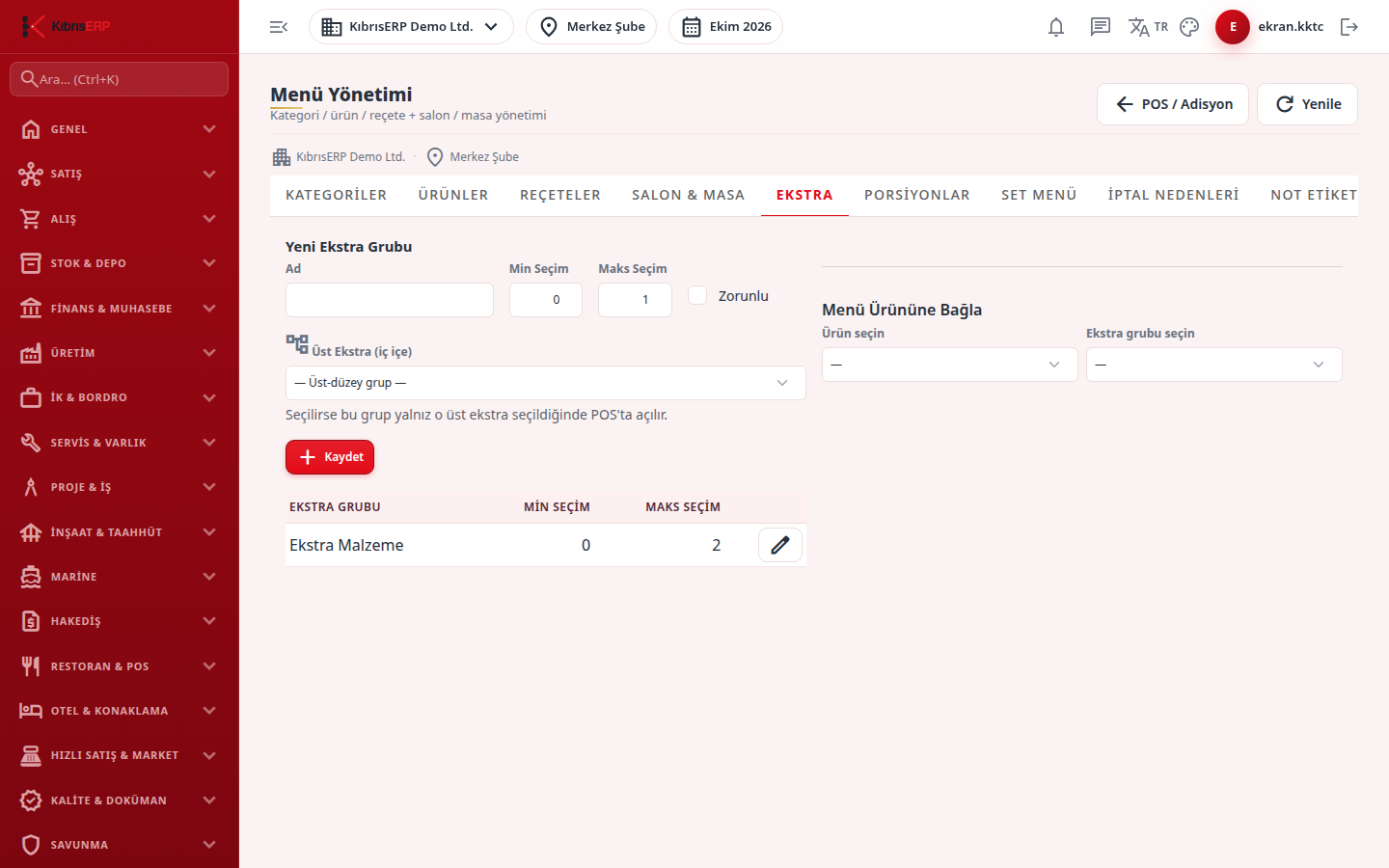Expand the Servis & Varlık chevron
Viewport: 1389px width, 868px height.
pos(209,443)
